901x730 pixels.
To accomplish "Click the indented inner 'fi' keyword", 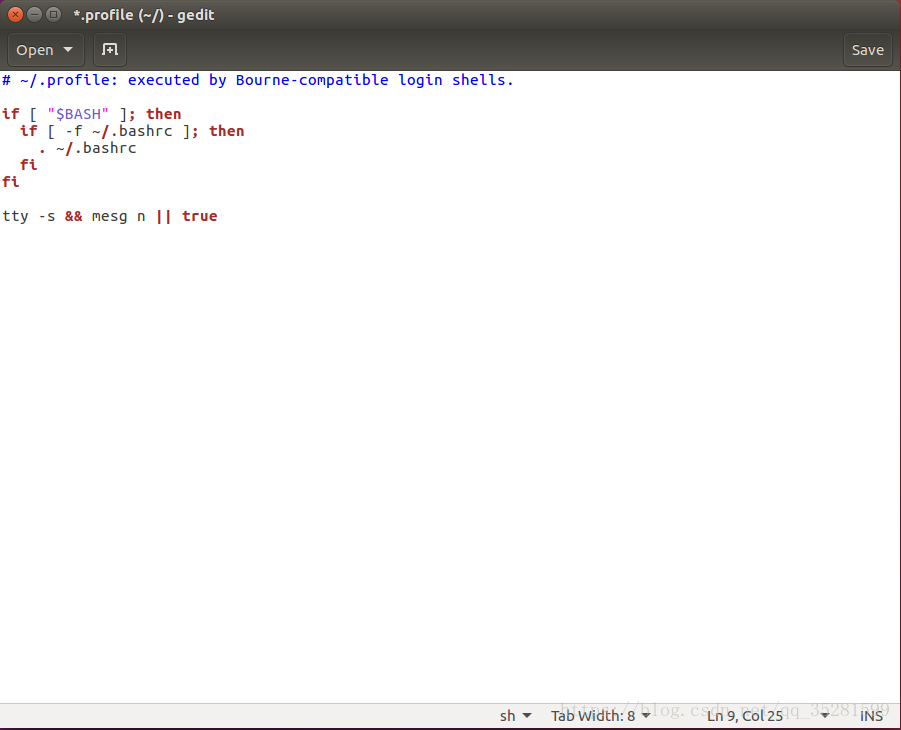I will pyautogui.click(x=29, y=165).
